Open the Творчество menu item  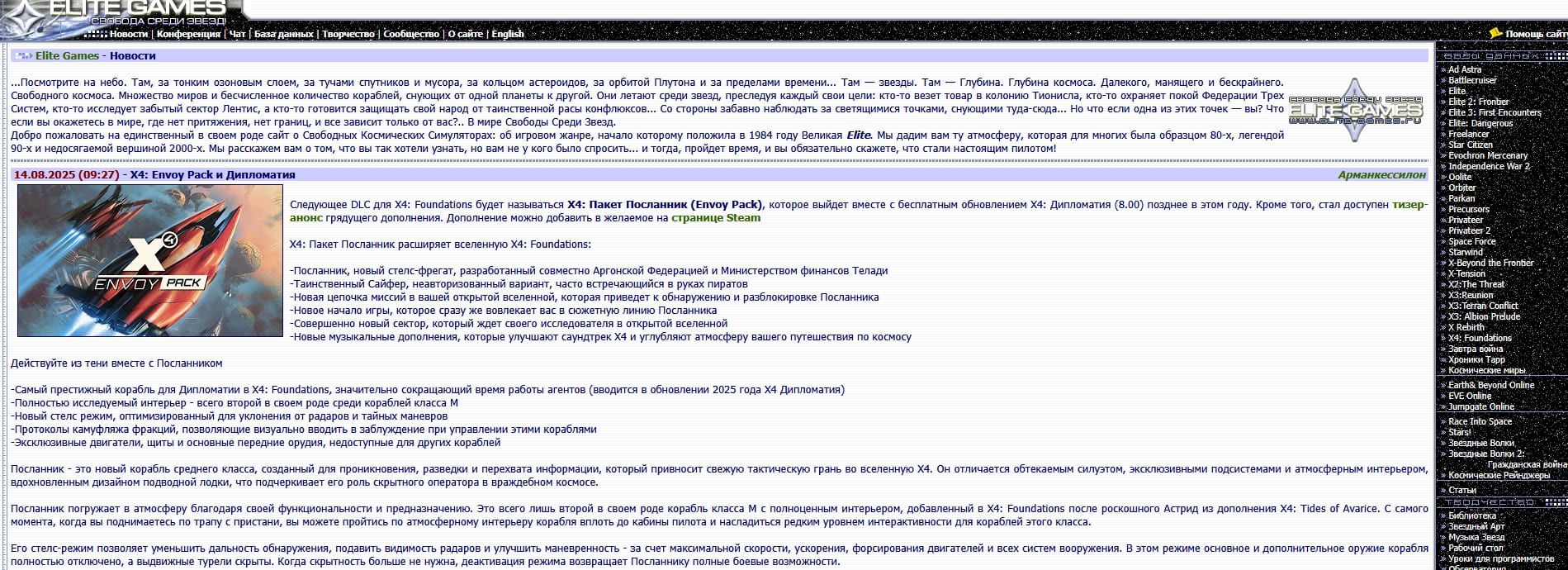point(348,34)
